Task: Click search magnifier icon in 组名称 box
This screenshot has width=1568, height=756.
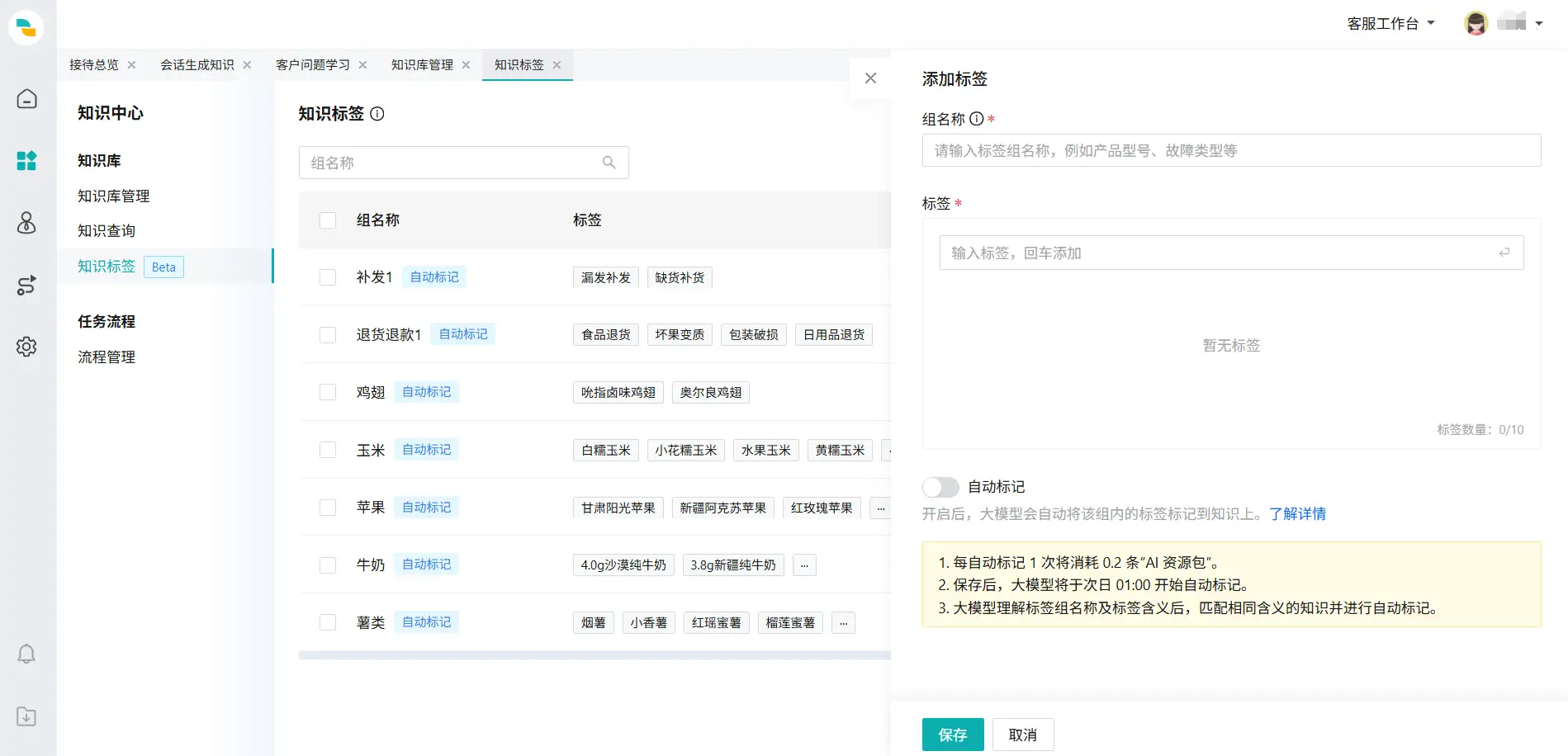Action: (x=609, y=163)
